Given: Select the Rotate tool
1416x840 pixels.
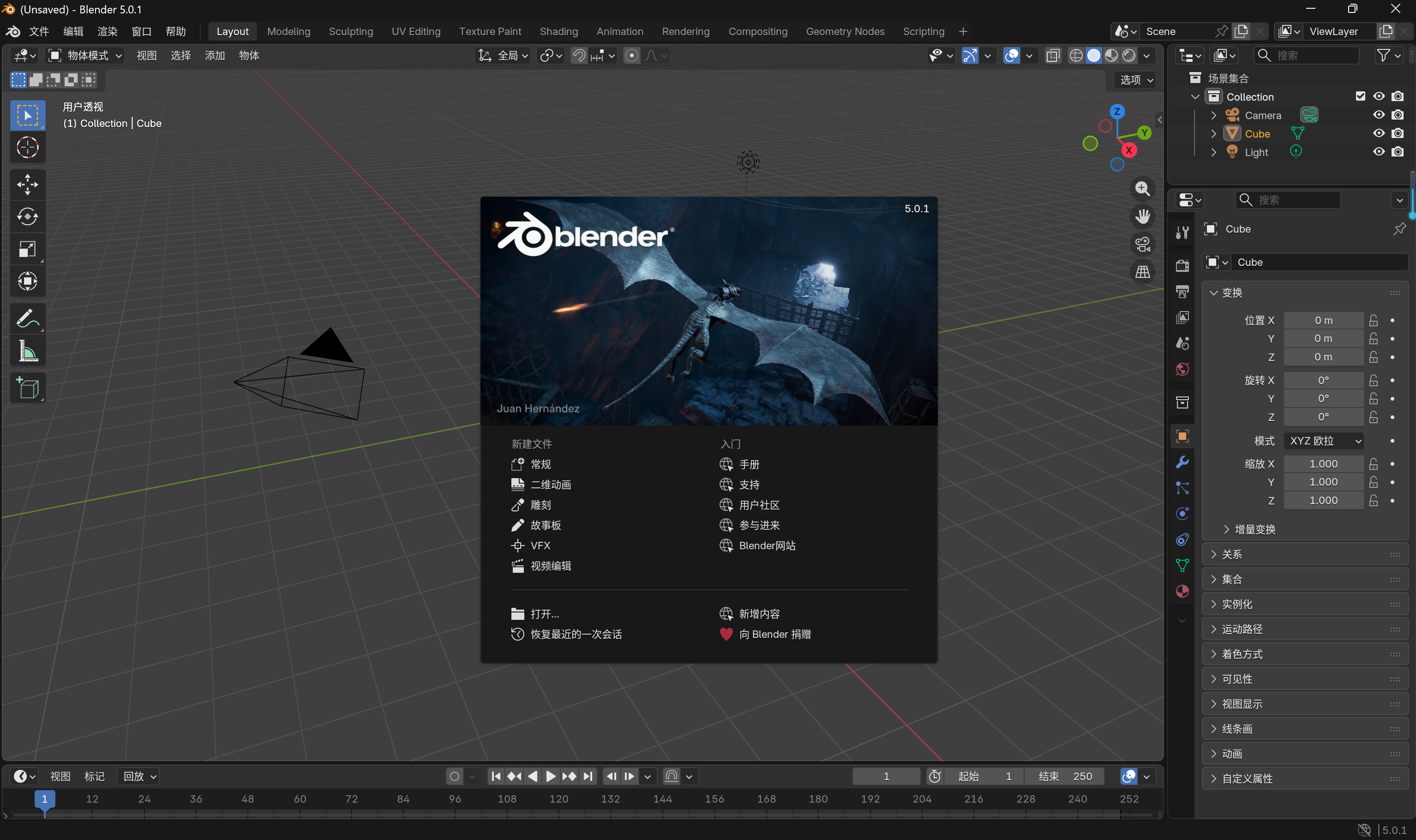Looking at the screenshot, I should tap(27, 217).
